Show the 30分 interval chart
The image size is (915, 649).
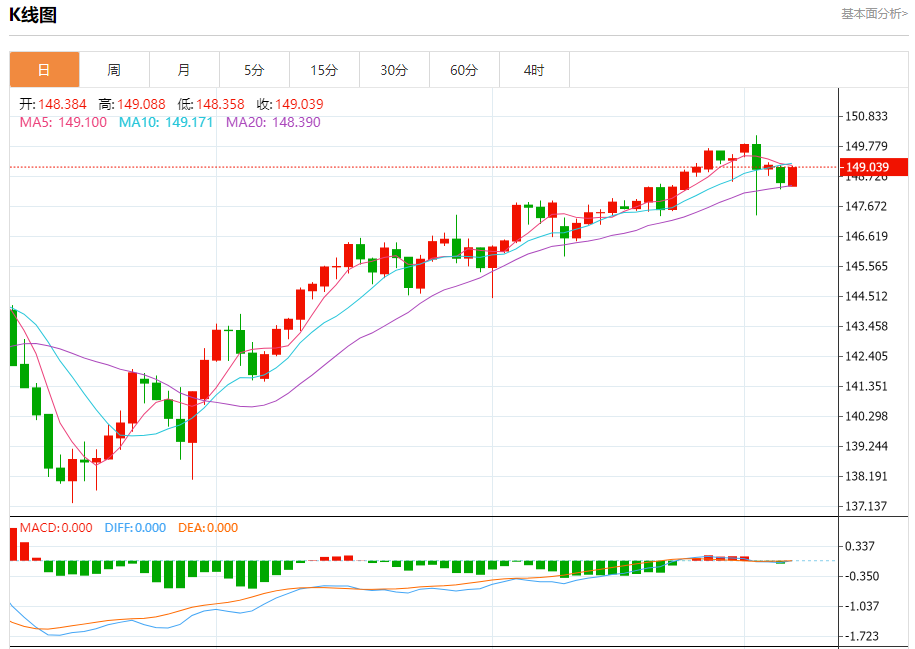(394, 70)
